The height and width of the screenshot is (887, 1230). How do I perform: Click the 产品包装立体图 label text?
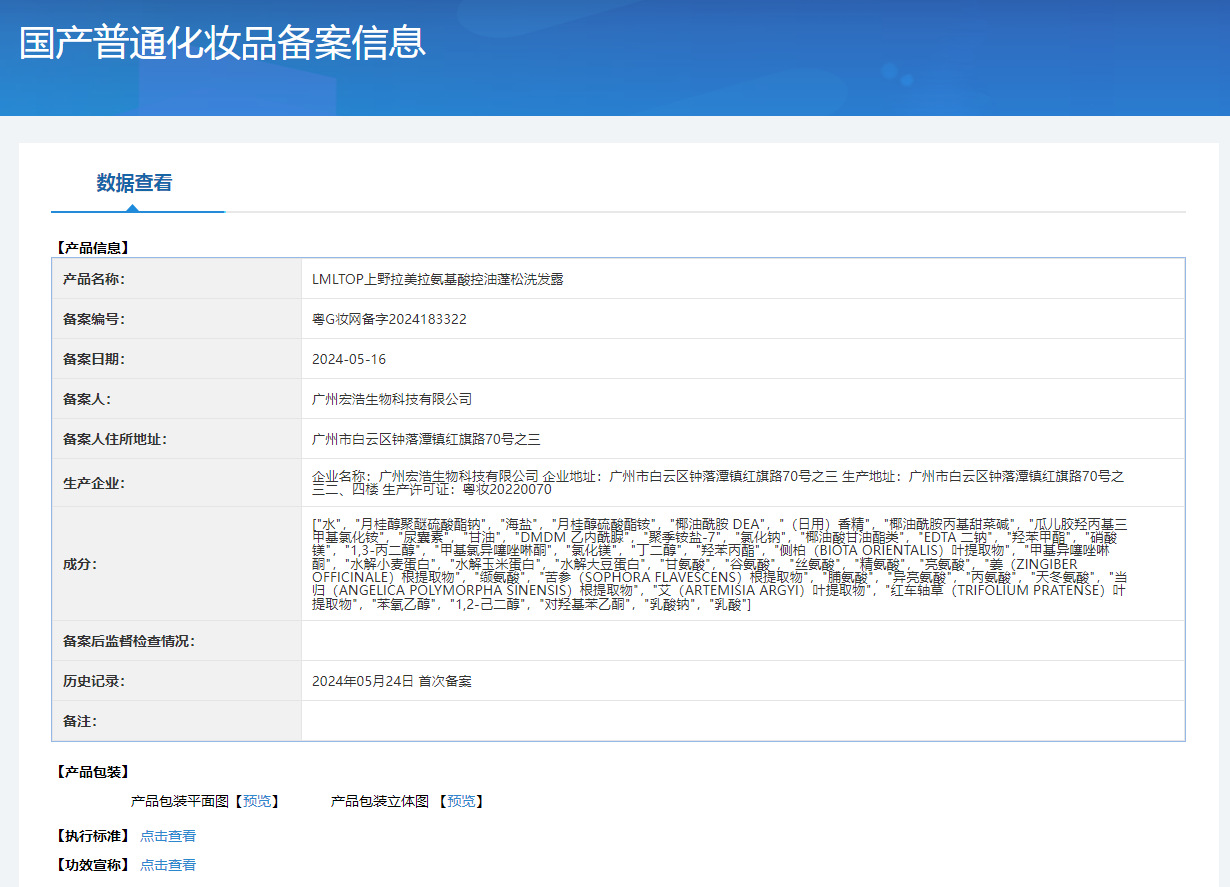(x=380, y=801)
